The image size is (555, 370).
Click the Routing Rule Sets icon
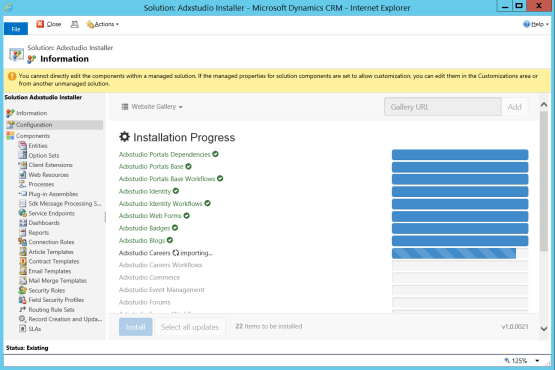[23, 309]
